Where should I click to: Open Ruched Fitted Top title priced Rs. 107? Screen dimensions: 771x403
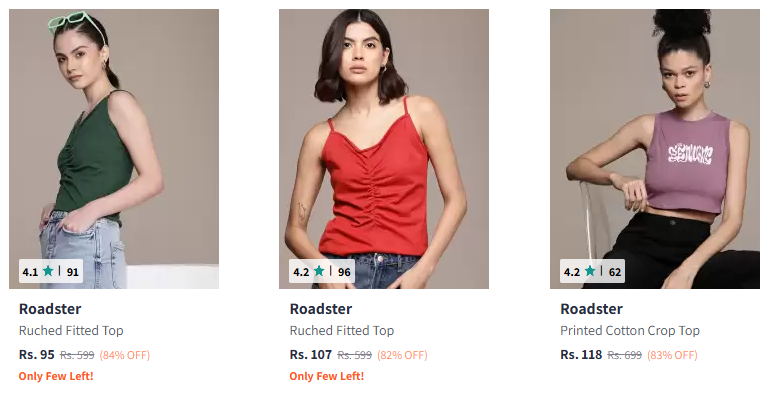point(342,330)
